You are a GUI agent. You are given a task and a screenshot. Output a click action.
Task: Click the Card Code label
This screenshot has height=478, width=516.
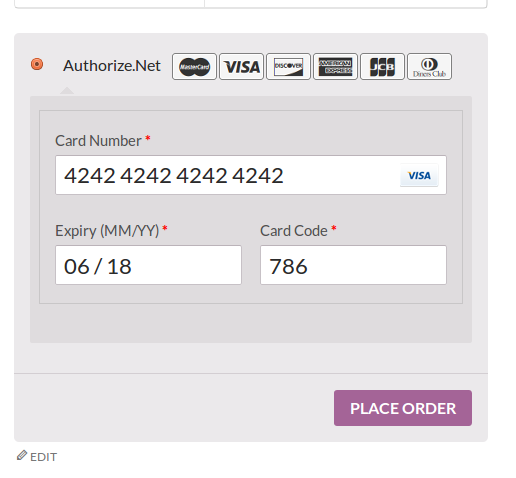294,231
